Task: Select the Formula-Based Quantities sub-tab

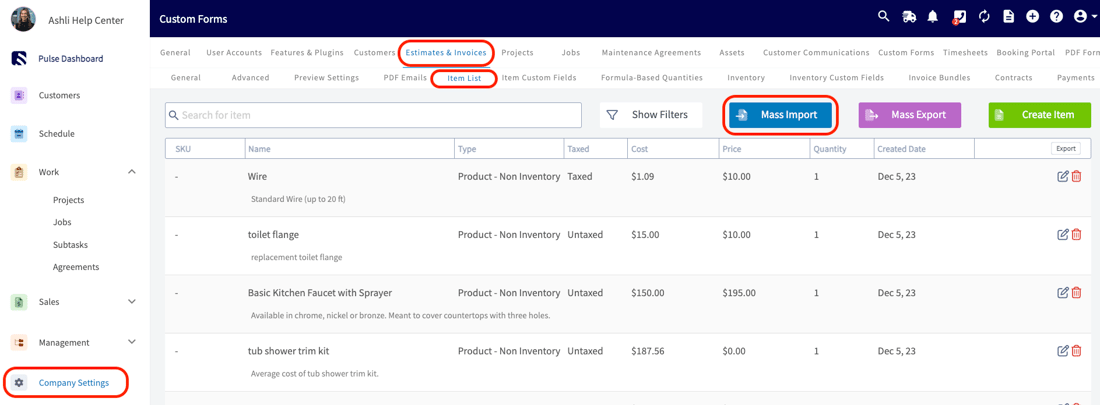Action: point(652,78)
